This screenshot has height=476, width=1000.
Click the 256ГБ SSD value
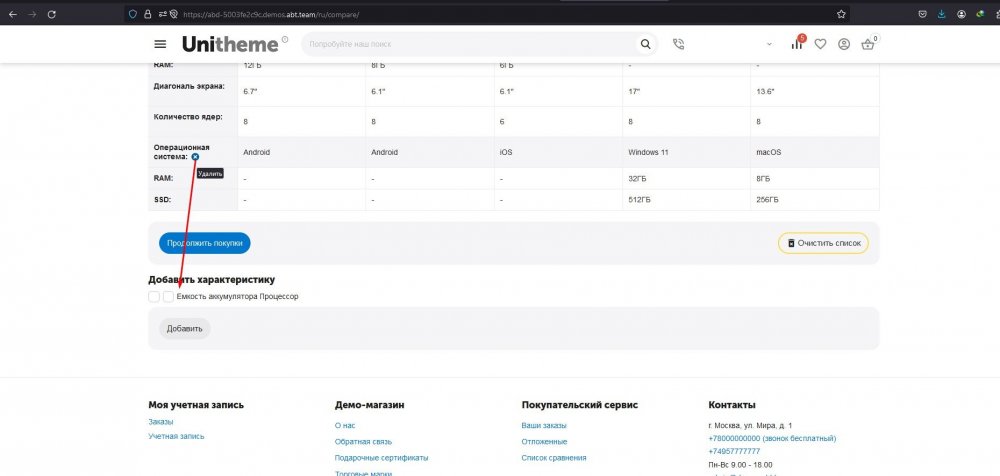(768, 200)
